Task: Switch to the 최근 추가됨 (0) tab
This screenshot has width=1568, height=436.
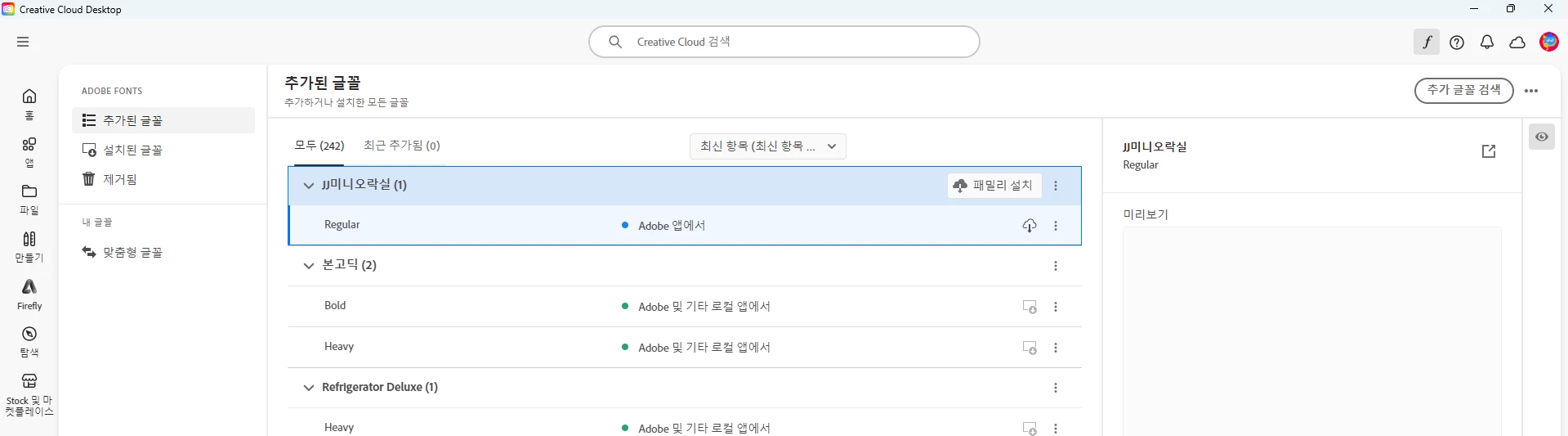Action: (402, 146)
